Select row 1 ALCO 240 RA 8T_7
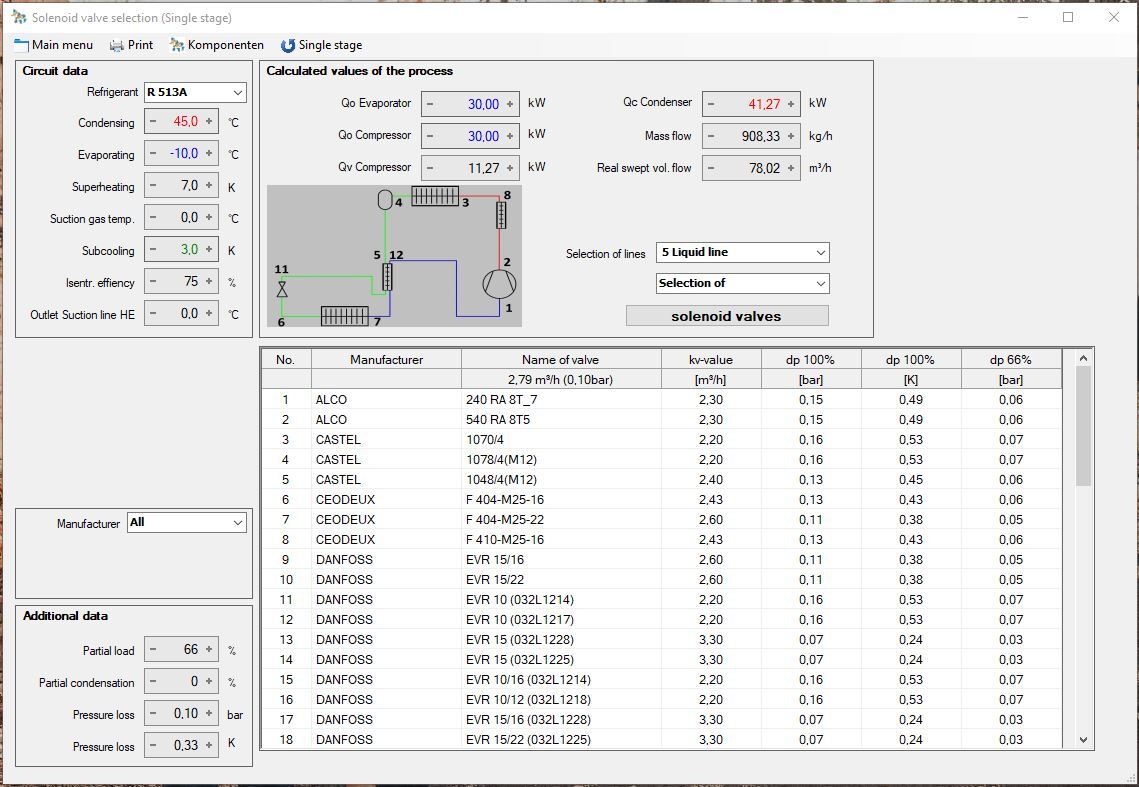The height and width of the screenshot is (787, 1139). pyautogui.click(x=661, y=400)
